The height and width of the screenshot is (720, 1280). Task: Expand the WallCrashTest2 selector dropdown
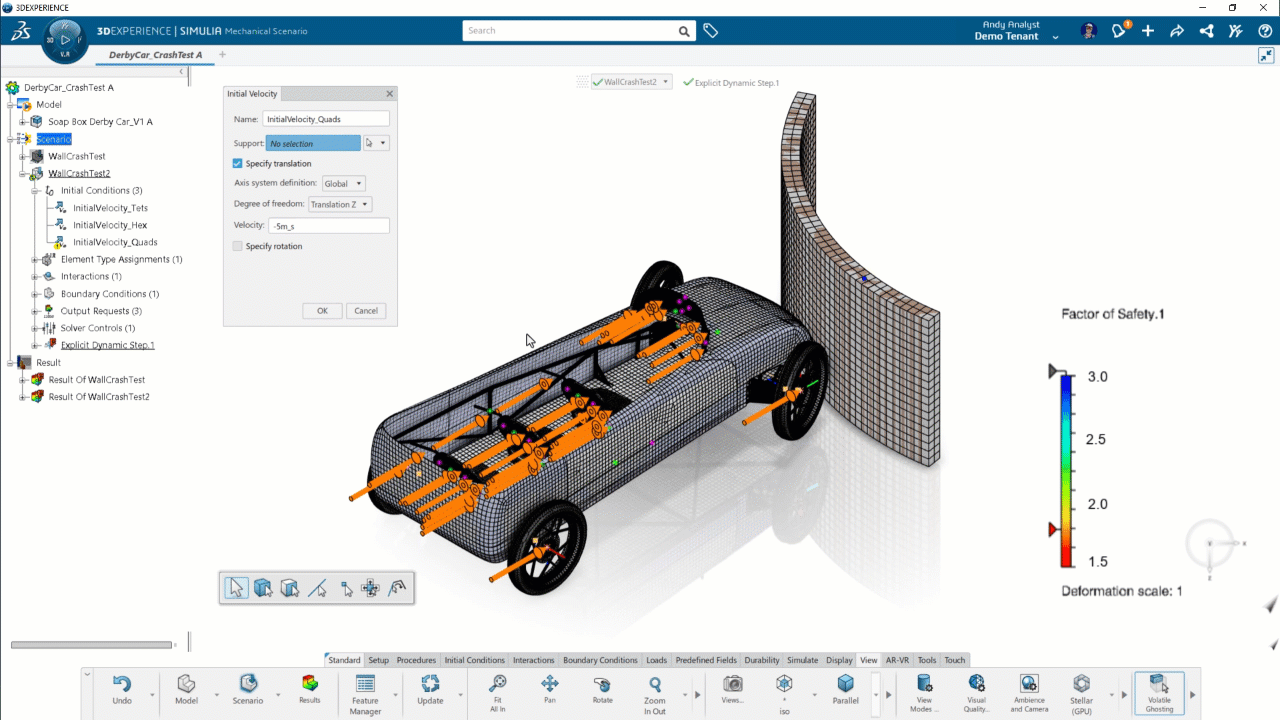tap(666, 83)
